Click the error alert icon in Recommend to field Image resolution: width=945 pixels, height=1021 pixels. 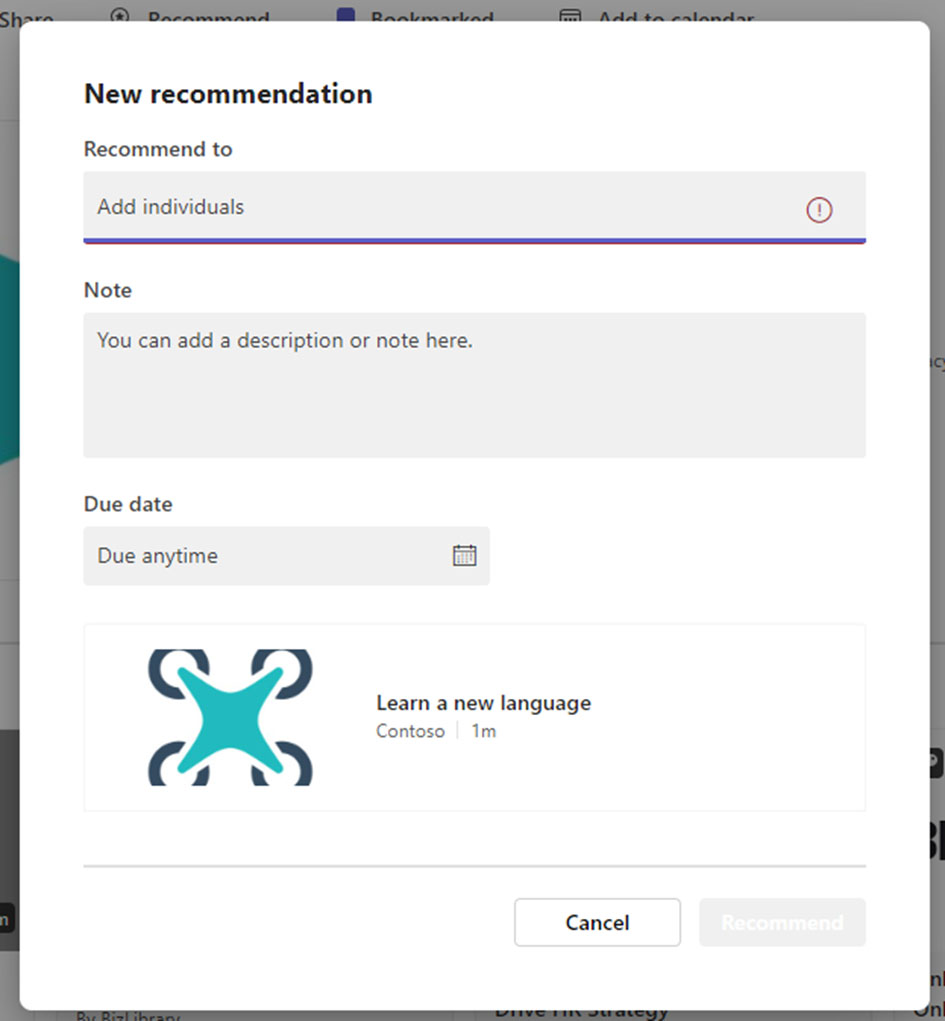819,209
